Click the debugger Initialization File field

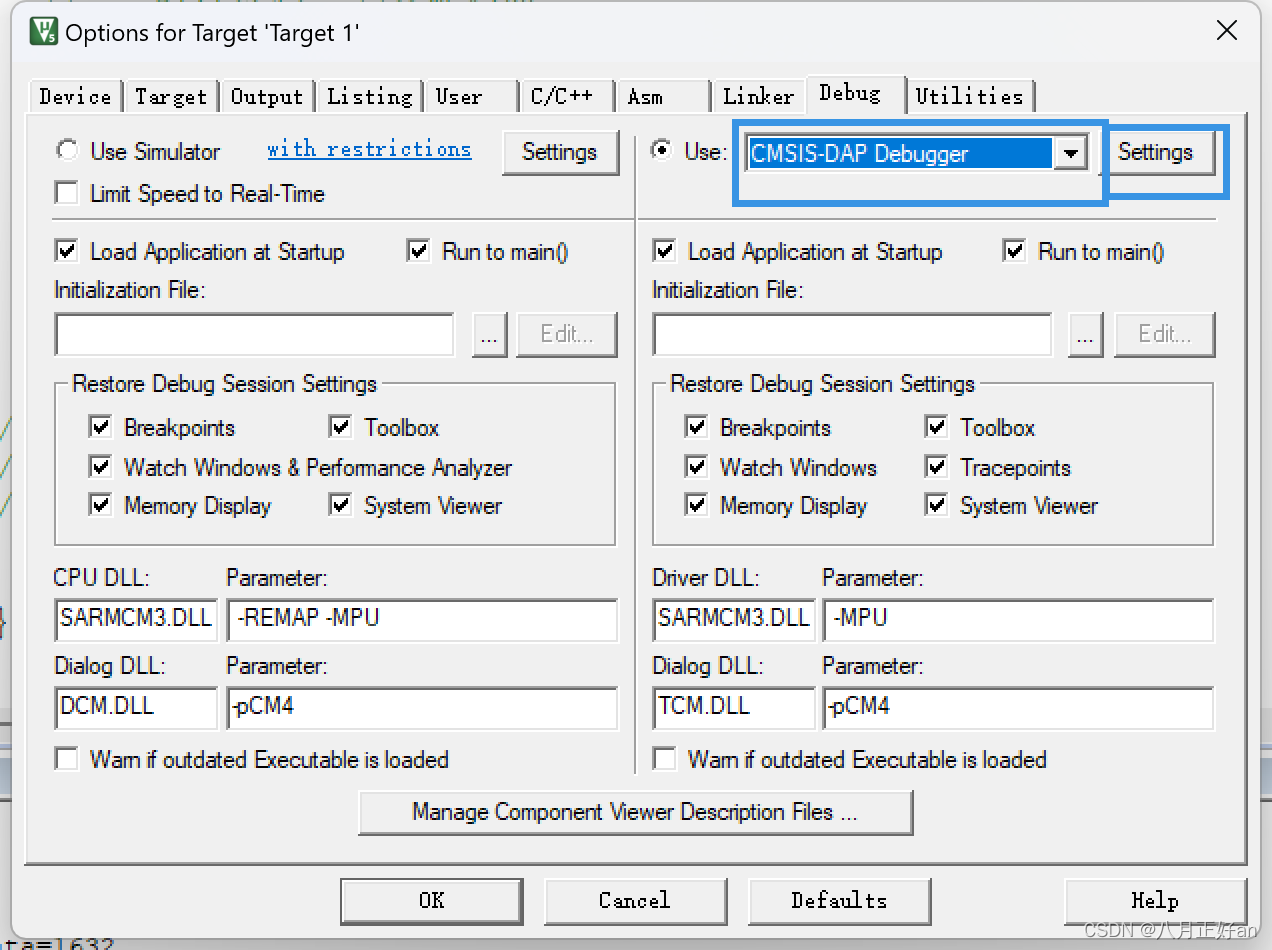[852, 334]
